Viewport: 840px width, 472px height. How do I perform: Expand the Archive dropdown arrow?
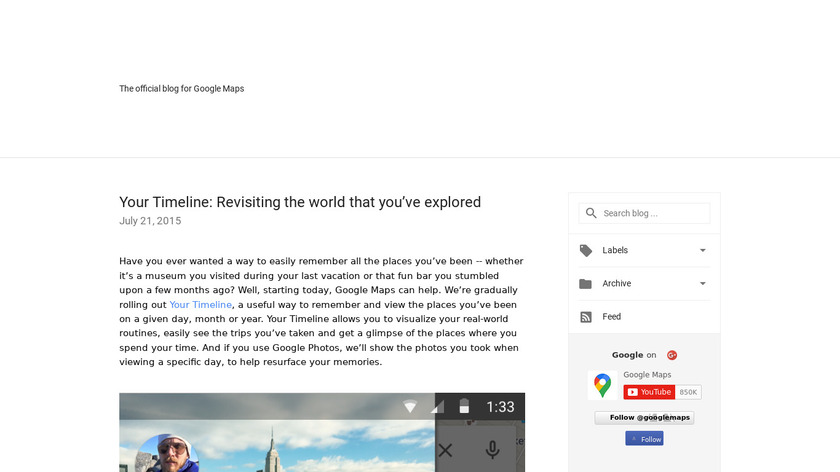(x=703, y=284)
